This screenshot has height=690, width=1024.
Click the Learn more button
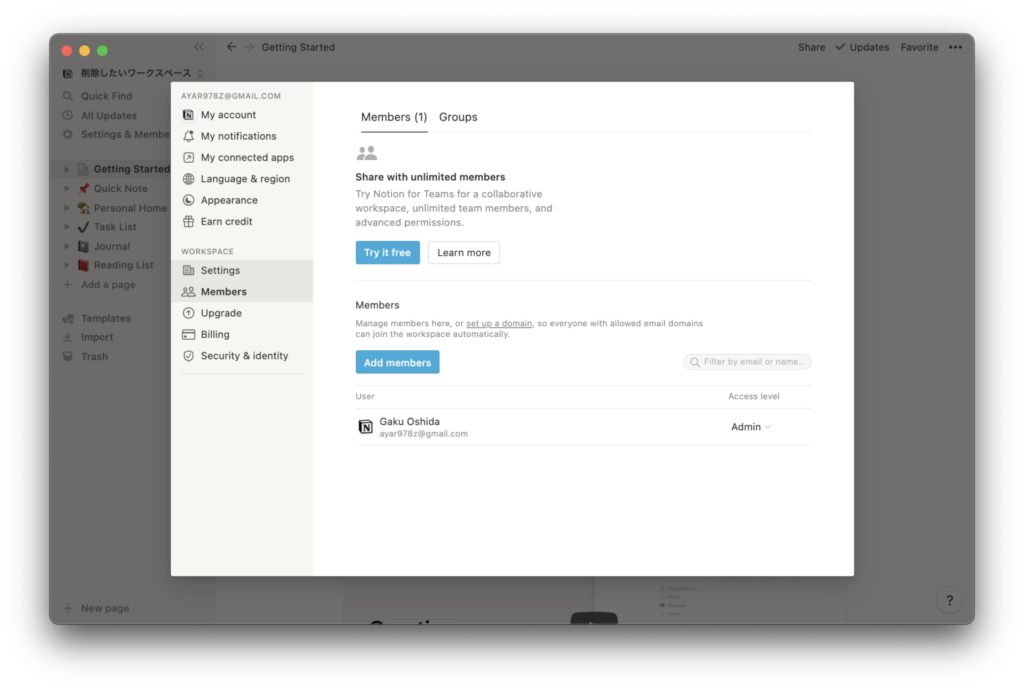tap(464, 253)
